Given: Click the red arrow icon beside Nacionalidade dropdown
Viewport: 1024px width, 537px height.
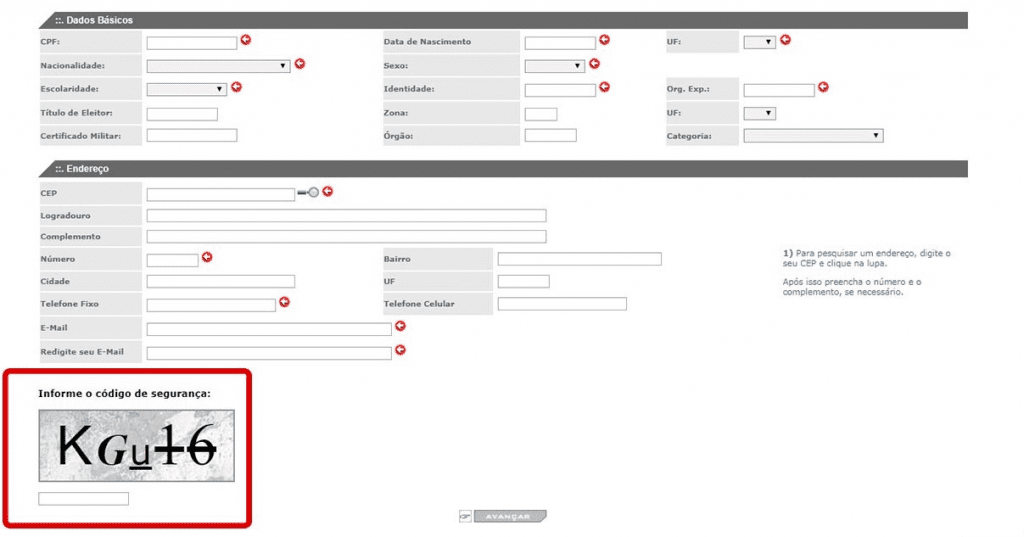Looking at the screenshot, I should (300, 63).
